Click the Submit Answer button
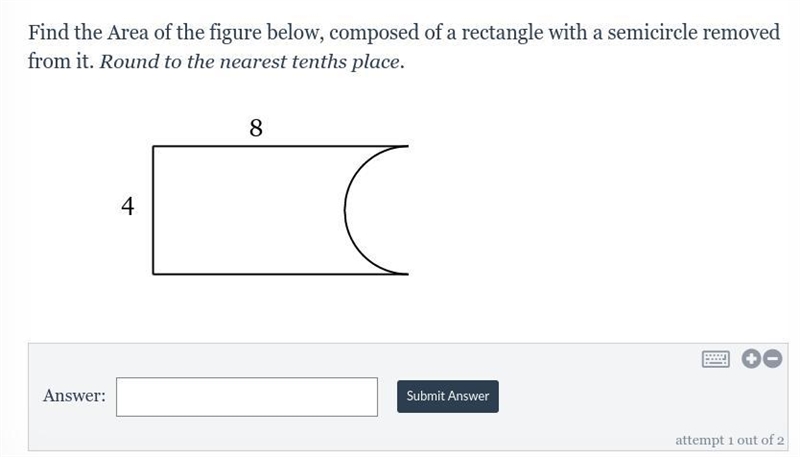The height and width of the screenshot is (457, 800). click(448, 396)
